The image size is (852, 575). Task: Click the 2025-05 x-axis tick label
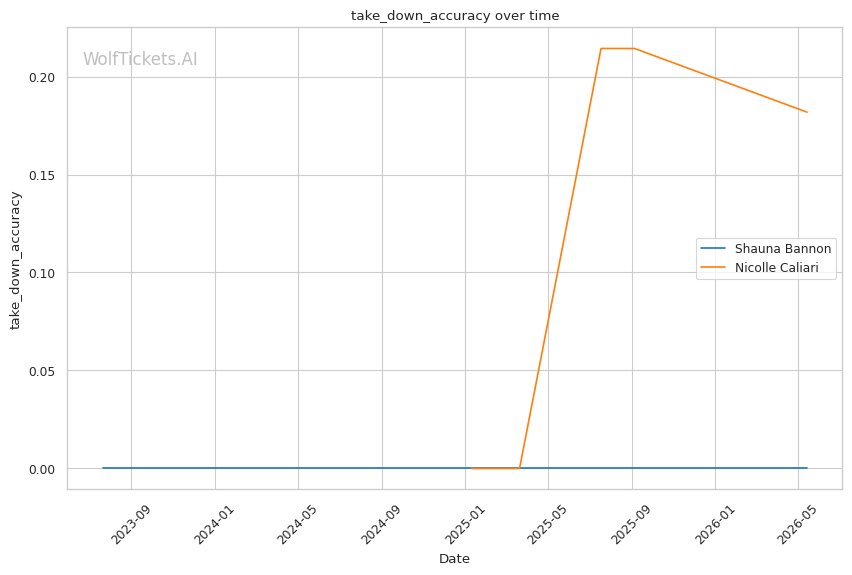(x=548, y=524)
